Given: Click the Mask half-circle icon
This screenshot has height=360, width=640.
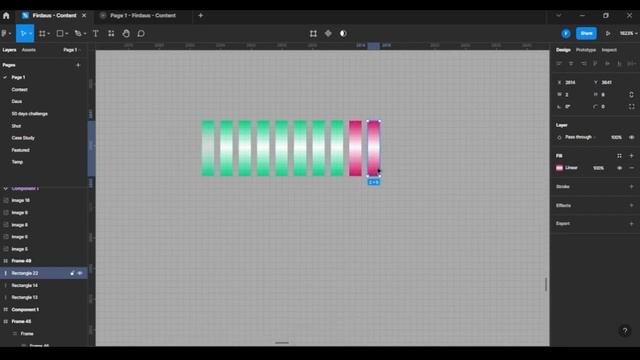Looking at the screenshot, I should (x=343, y=33).
